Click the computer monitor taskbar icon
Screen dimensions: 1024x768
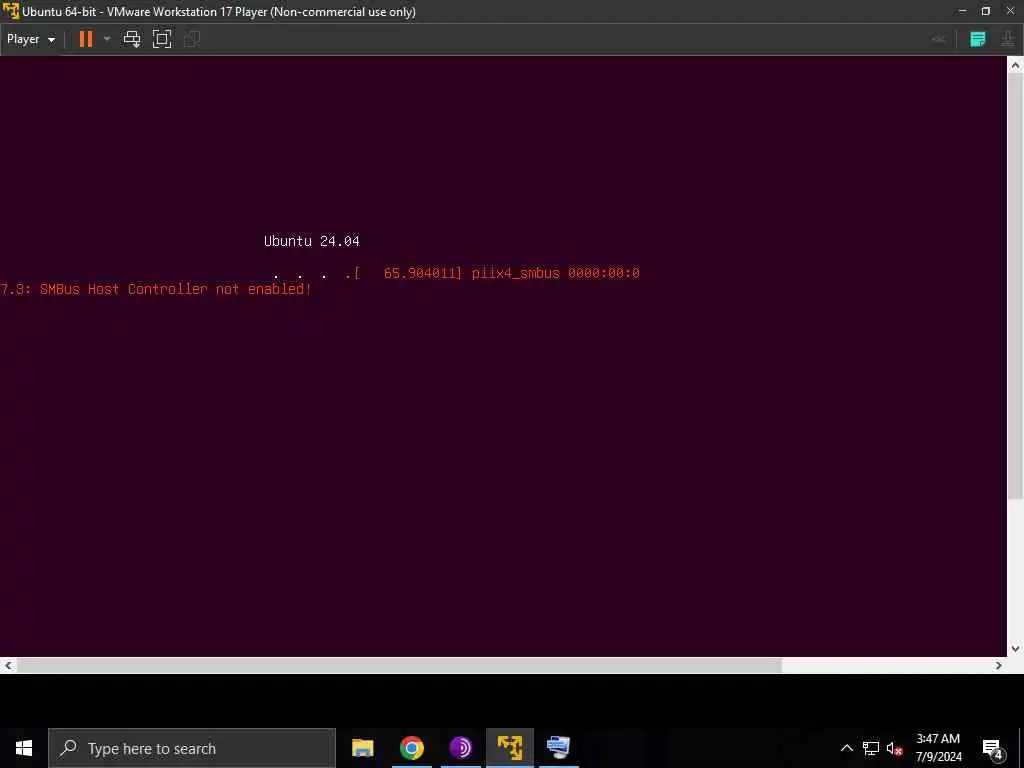pos(558,748)
